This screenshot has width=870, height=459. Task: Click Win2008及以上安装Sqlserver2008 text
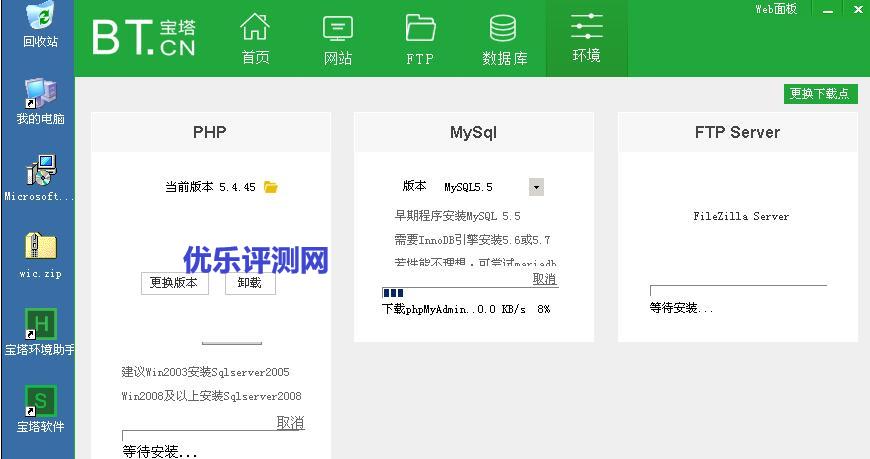211,396
